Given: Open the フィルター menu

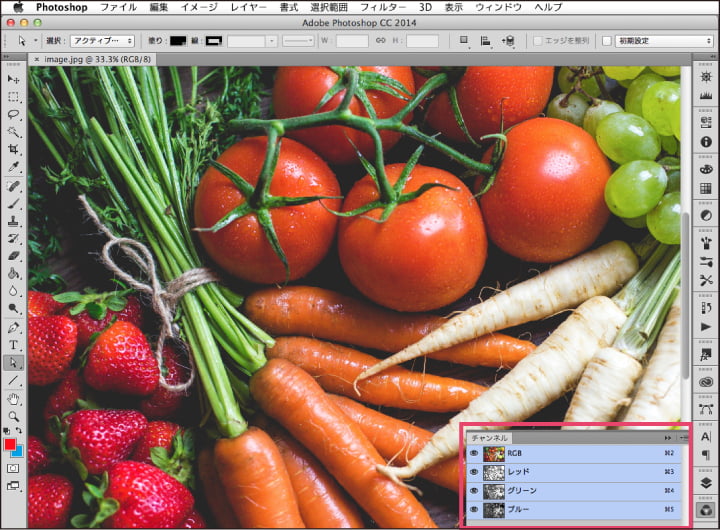Looking at the screenshot, I should pos(382,7).
